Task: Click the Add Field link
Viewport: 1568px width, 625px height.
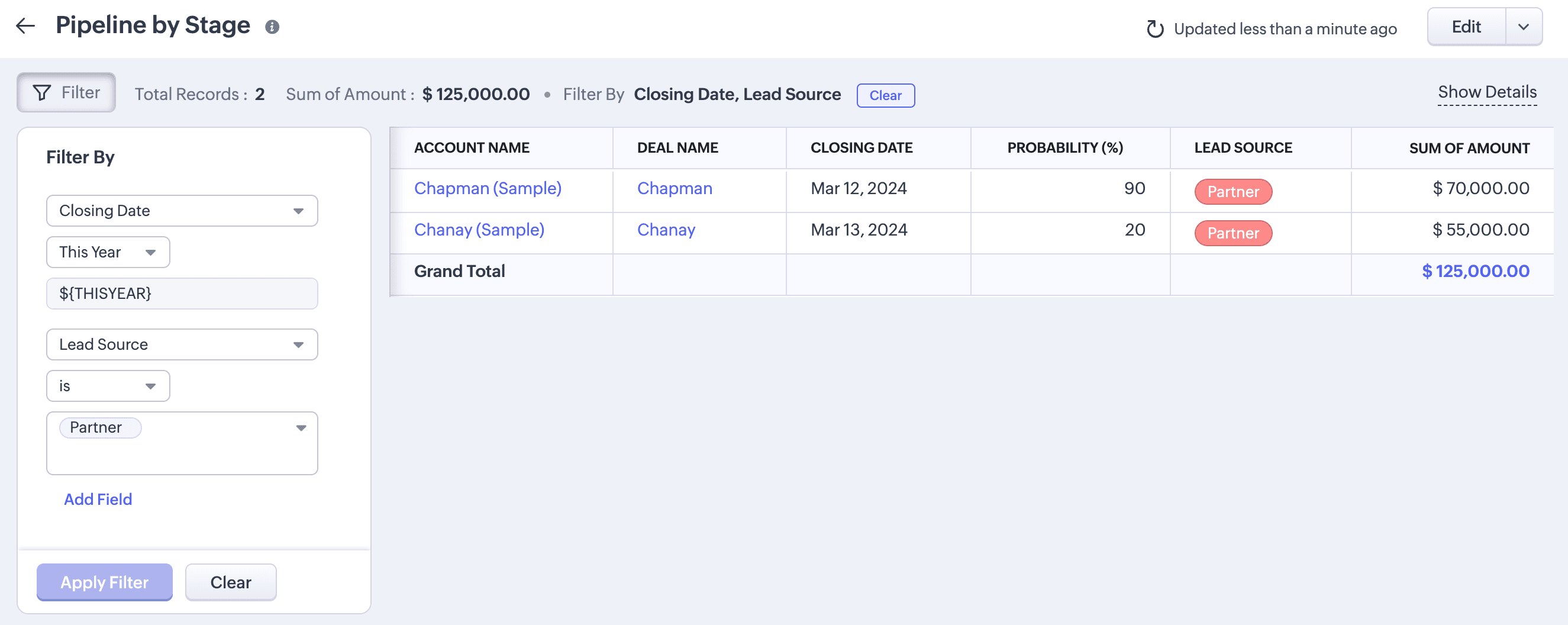Action: [98, 499]
